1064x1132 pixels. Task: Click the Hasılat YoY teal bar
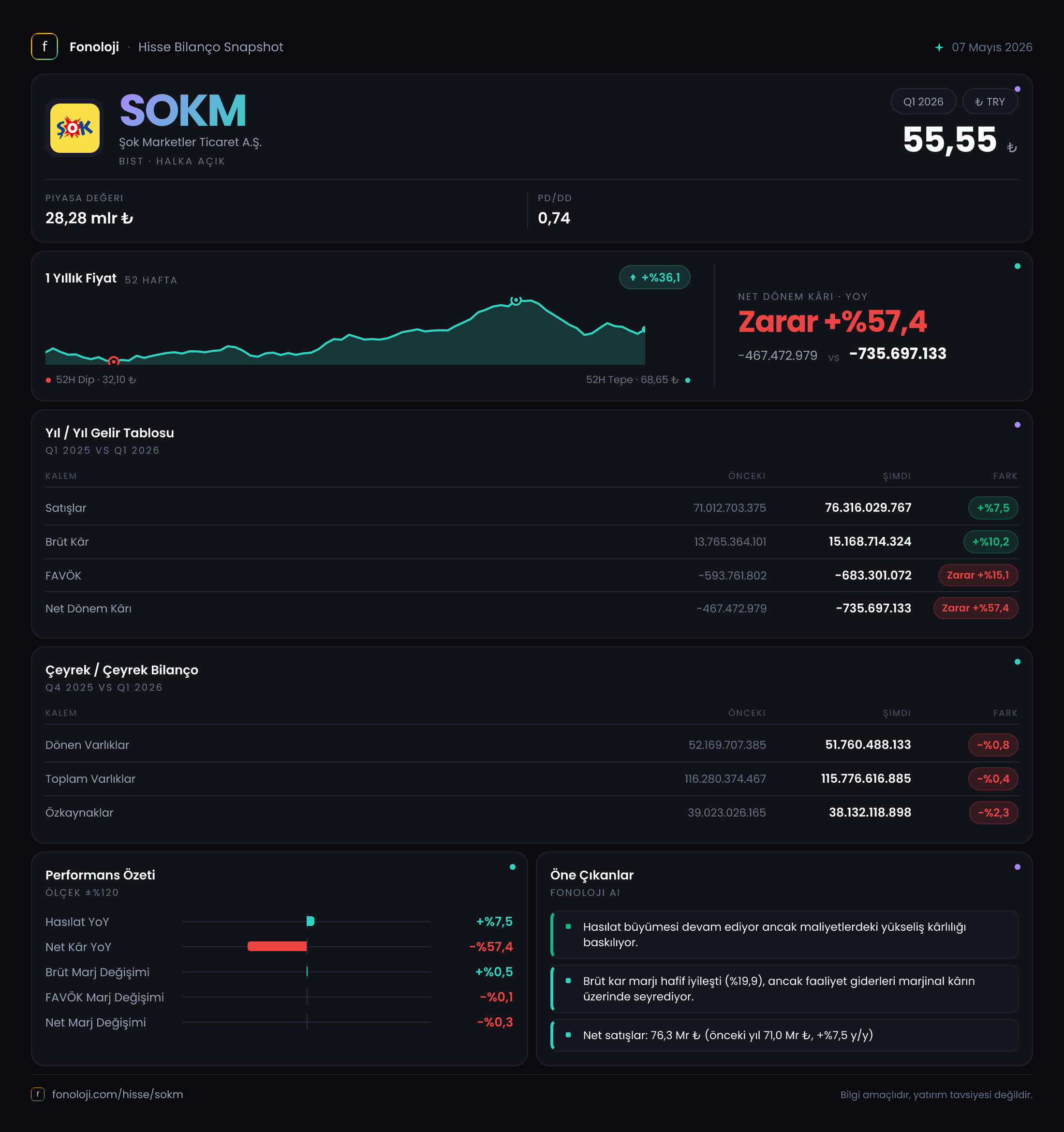[x=310, y=921]
